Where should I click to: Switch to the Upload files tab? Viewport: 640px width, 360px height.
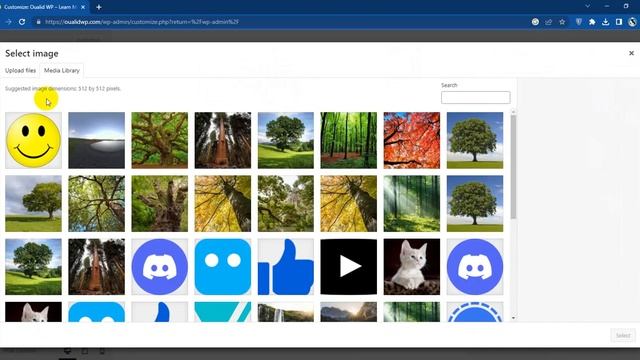(x=20, y=70)
